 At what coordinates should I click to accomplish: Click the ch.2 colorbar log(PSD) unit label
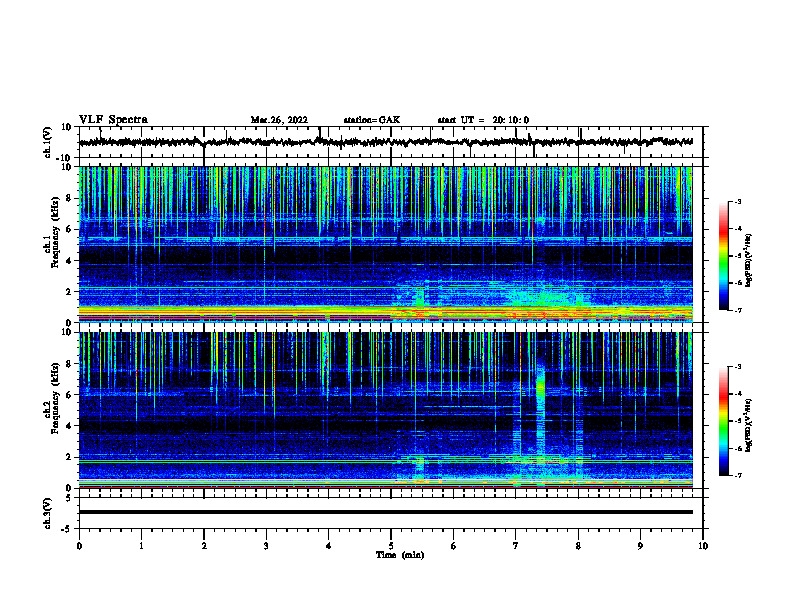pos(749,425)
